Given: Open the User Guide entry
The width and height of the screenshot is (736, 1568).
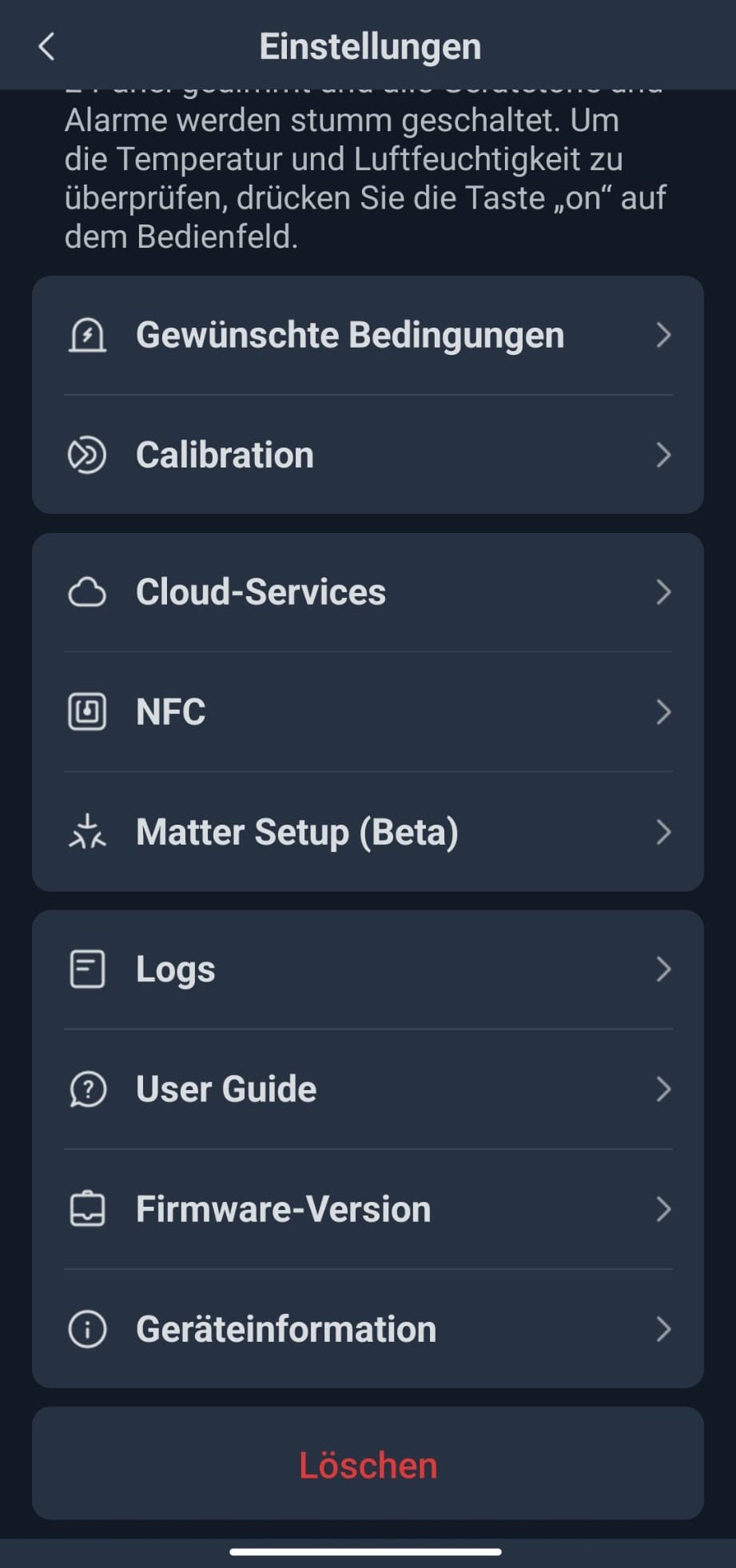Looking at the screenshot, I should (x=368, y=1089).
